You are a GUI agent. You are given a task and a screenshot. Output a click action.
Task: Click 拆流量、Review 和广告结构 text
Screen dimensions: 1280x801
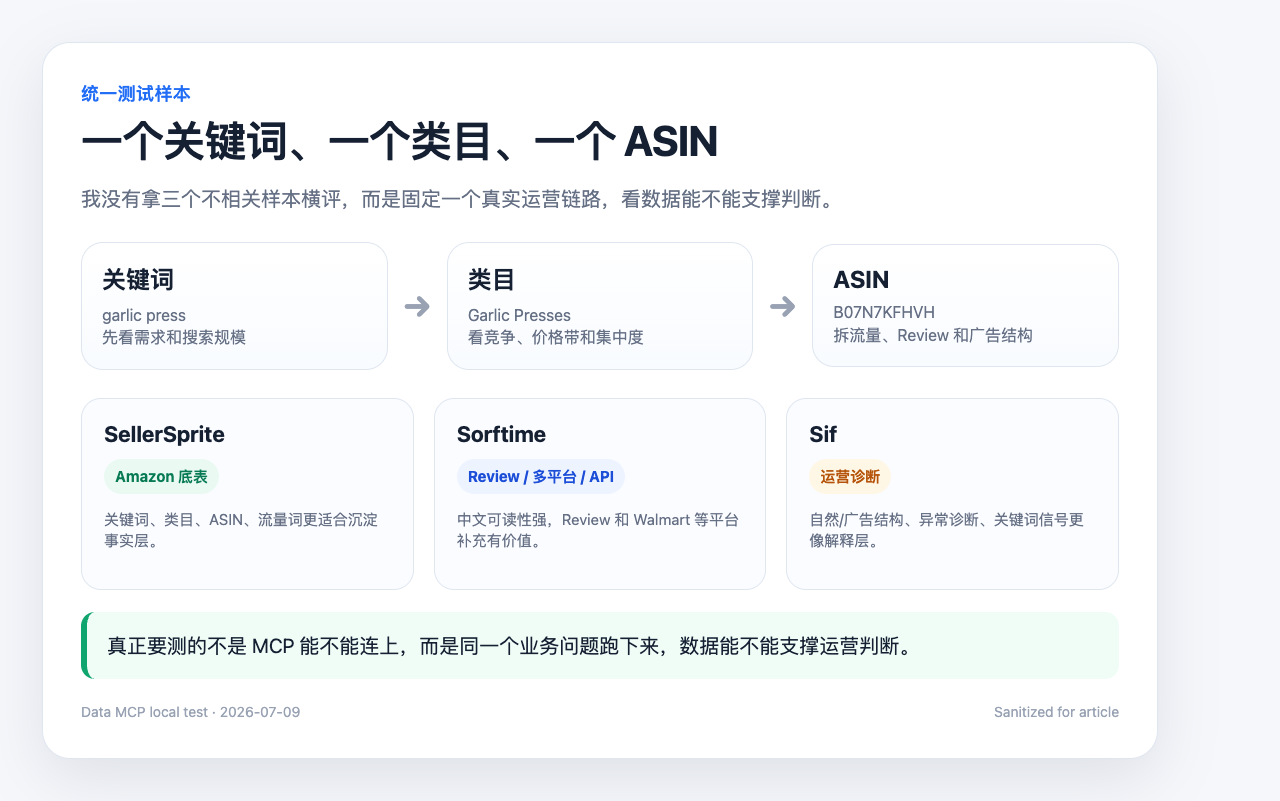tap(933, 335)
